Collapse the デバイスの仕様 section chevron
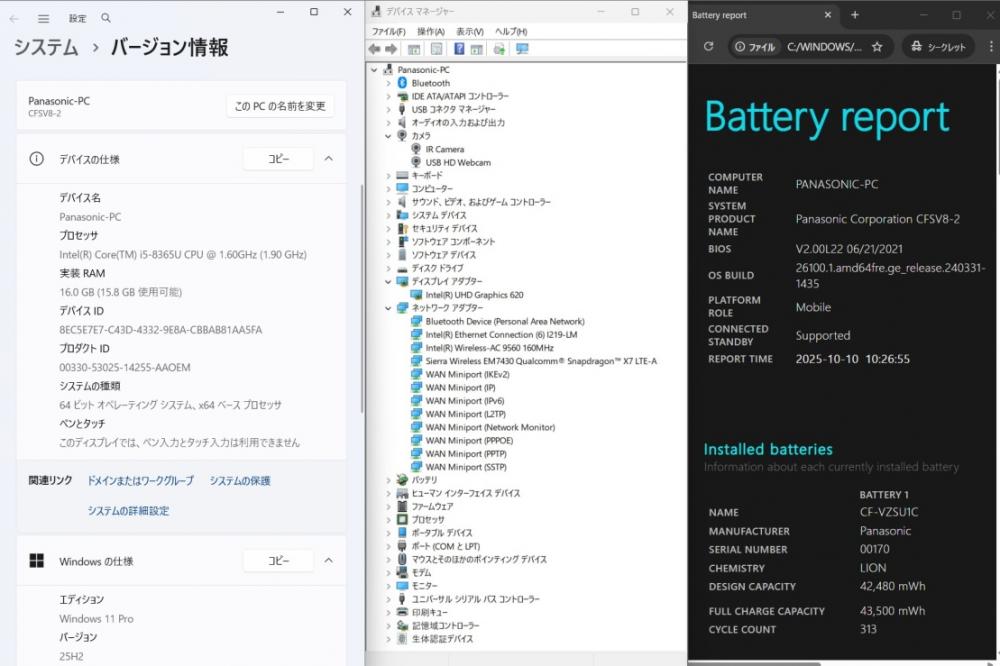This screenshot has width=1000, height=666. [x=328, y=159]
